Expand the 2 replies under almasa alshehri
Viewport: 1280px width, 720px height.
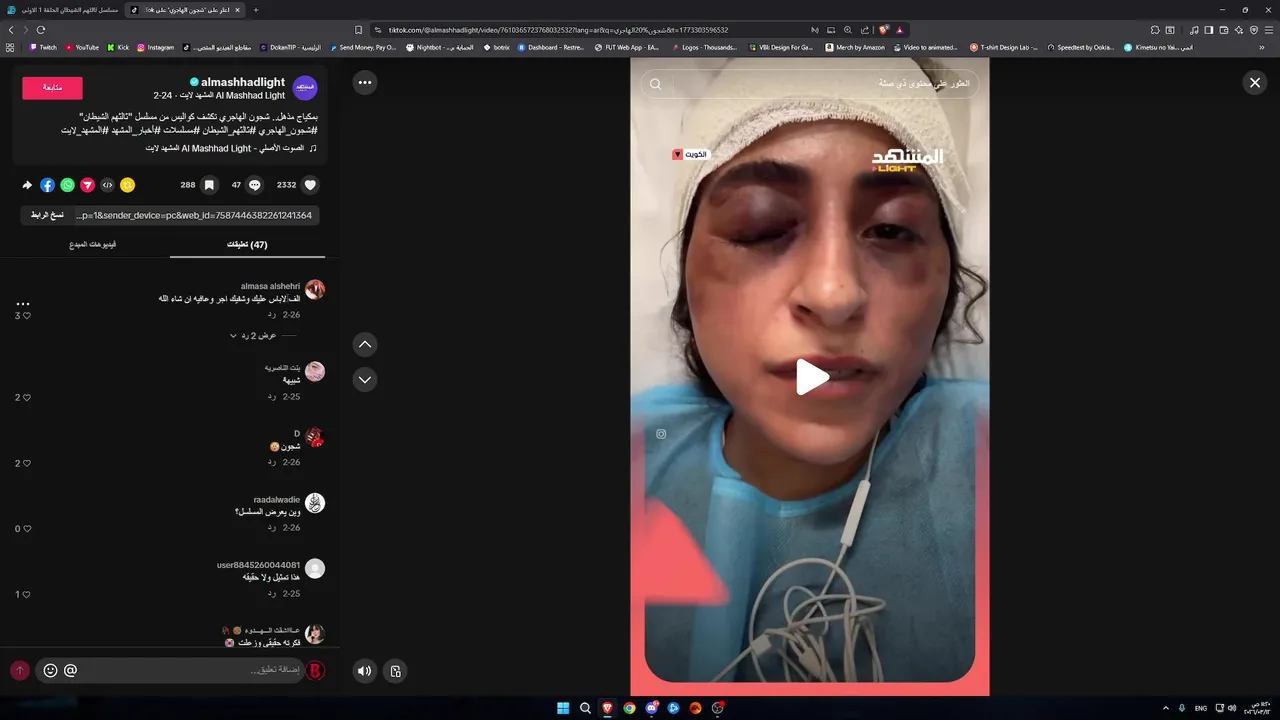[x=254, y=336]
